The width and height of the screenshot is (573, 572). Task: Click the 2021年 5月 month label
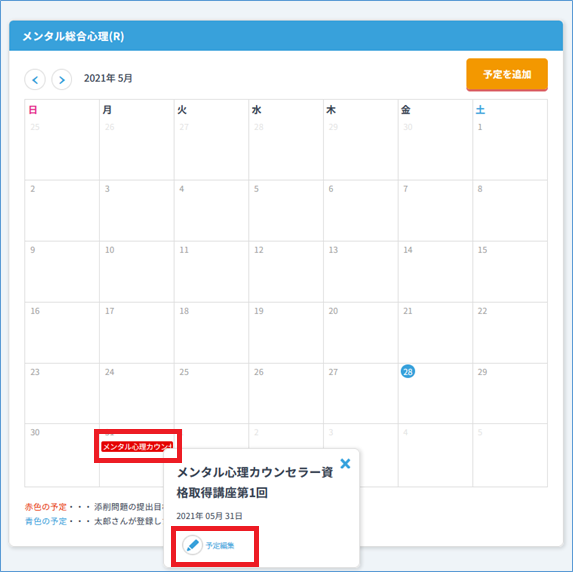click(108, 78)
